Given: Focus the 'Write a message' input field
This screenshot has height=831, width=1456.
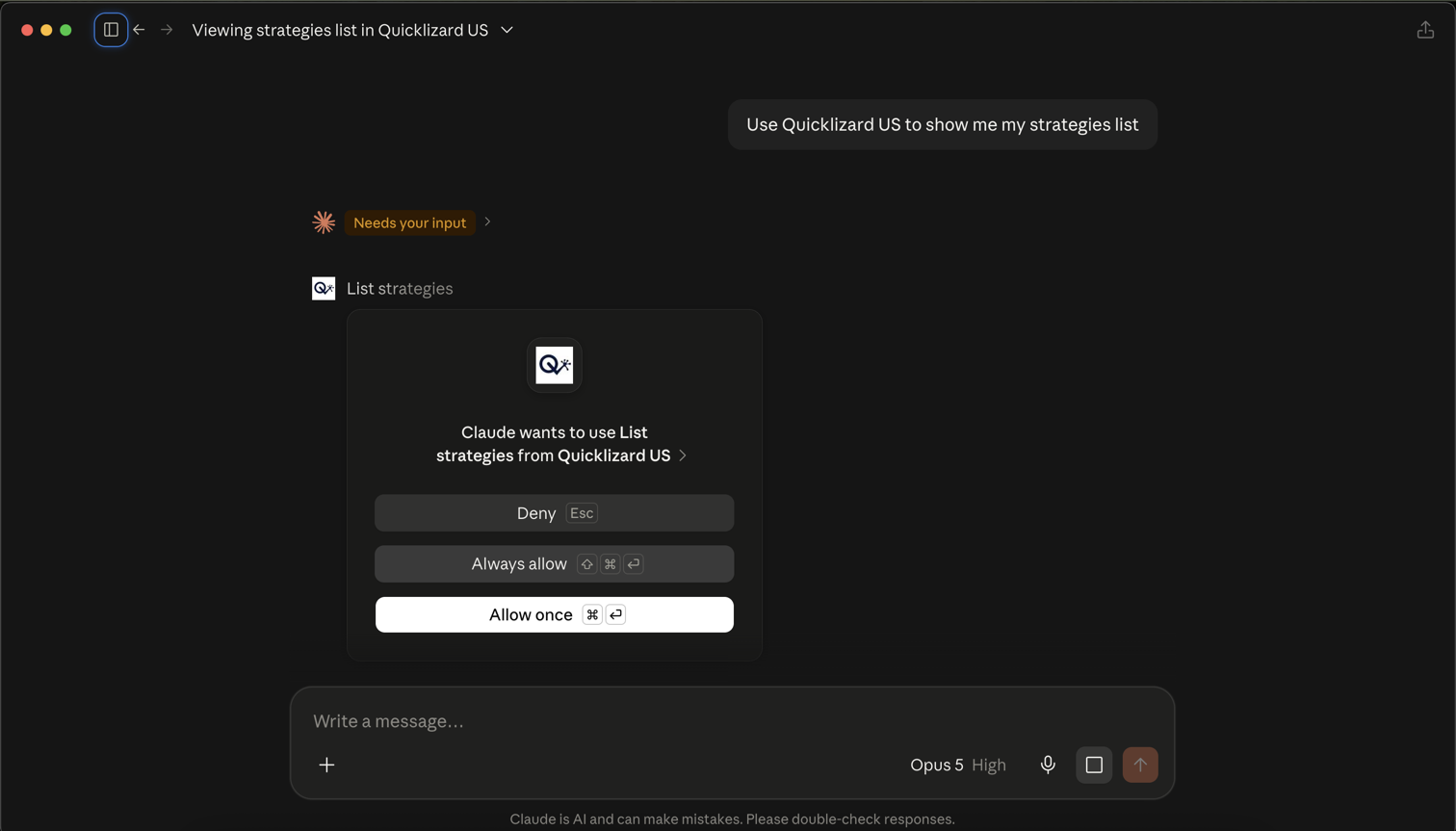Looking at the screenshot, I should pyautogui.click(x=732, y=721).
